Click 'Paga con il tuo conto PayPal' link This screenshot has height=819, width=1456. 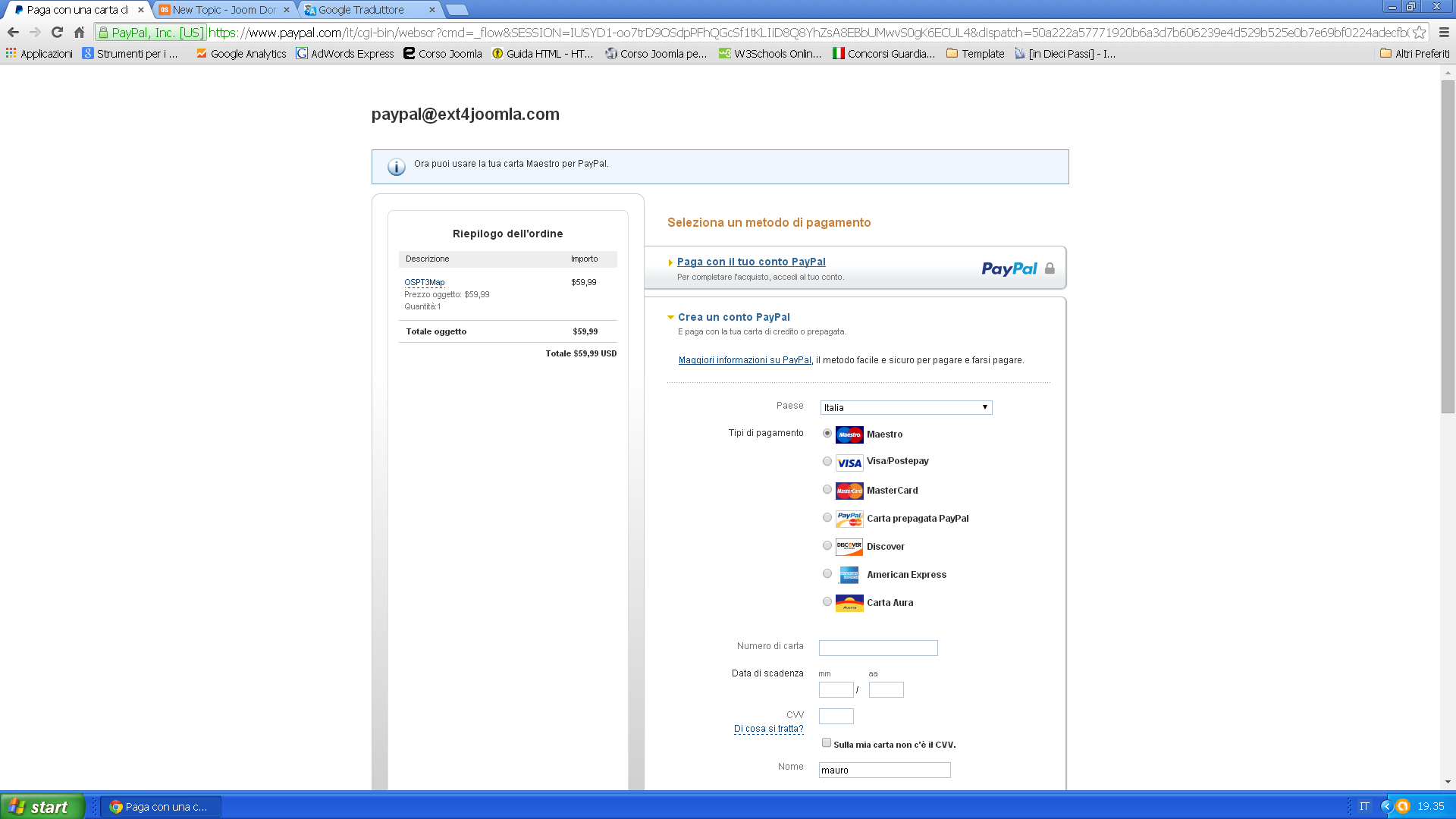[x=752, y=262]
